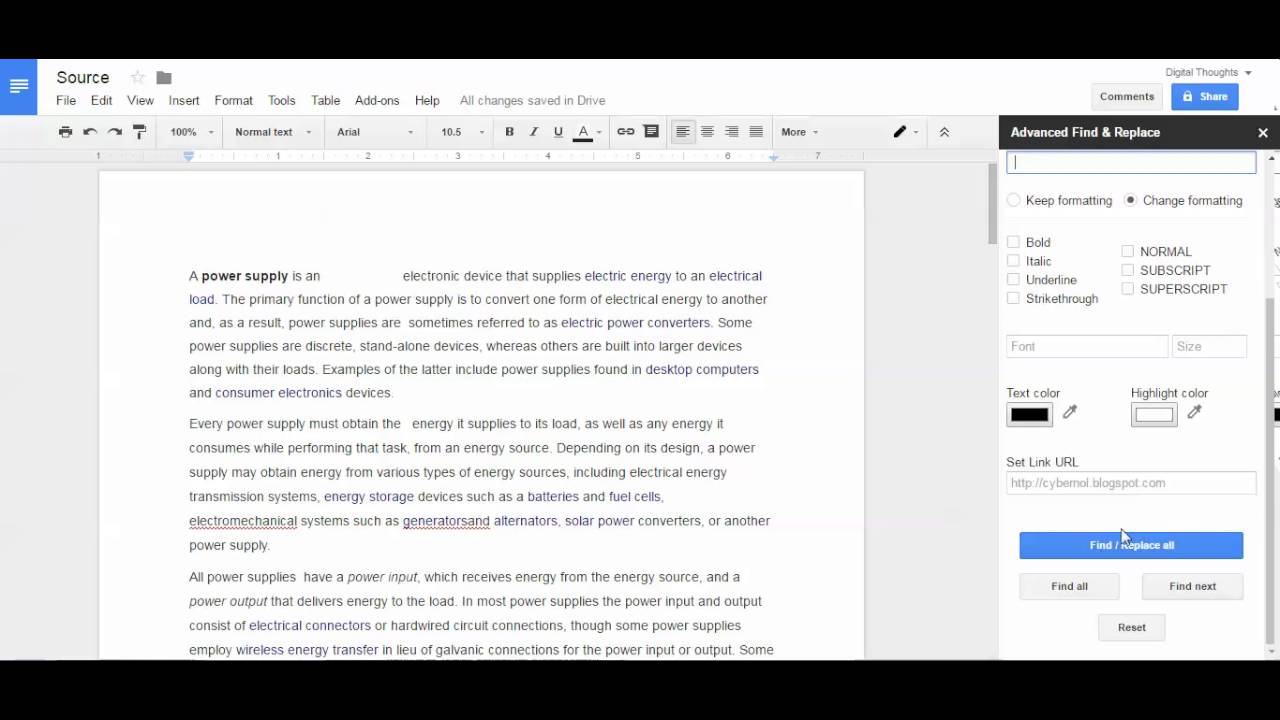Open the Insert menu
The width and height of the screenshot is (1280, 720).
click(x=184, y=100)
